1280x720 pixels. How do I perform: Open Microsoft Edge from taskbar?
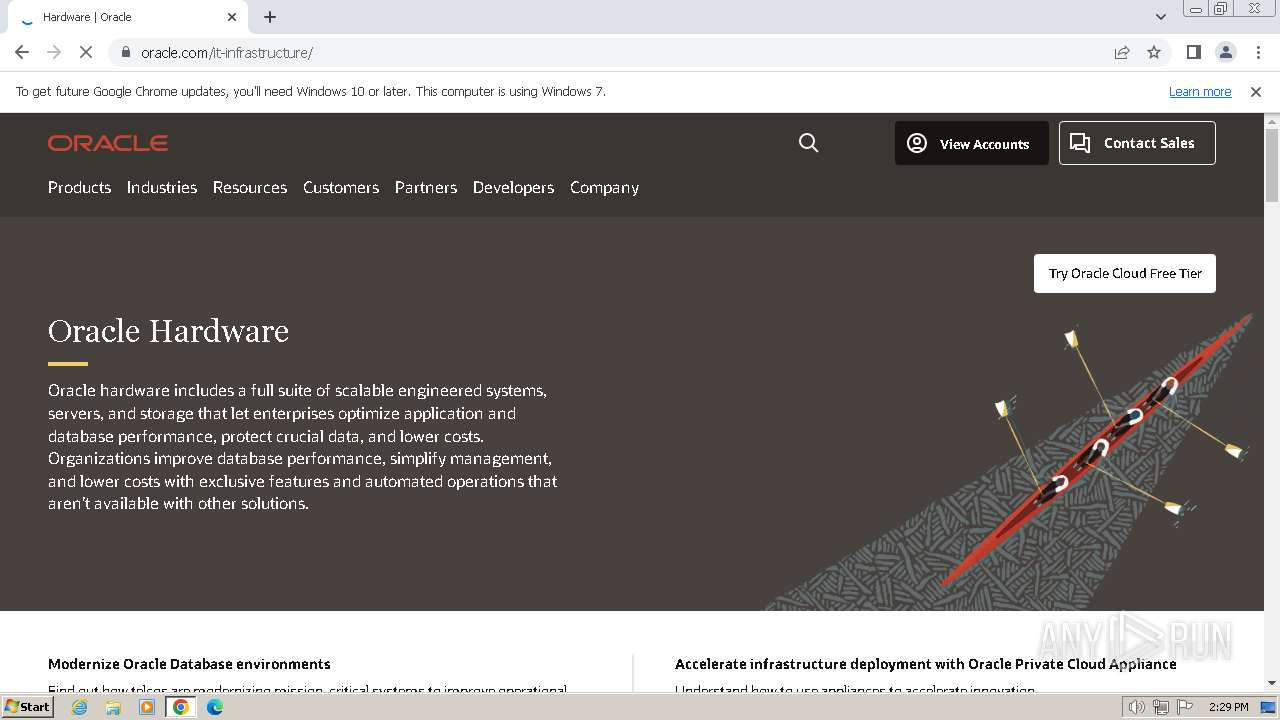click(215, 707)
